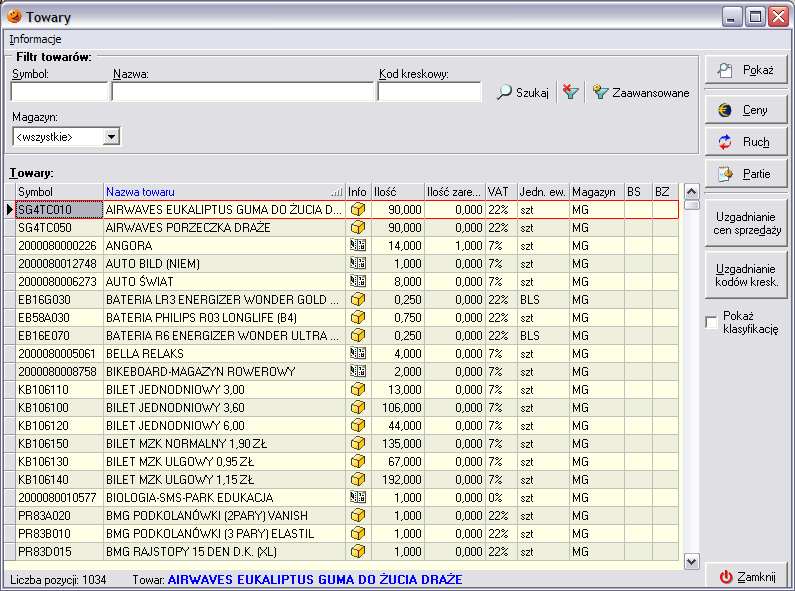
Task: Click magazine icon for BIOLOGIA-SMS-PARK EDUKACJA
Action: point(358,497)
